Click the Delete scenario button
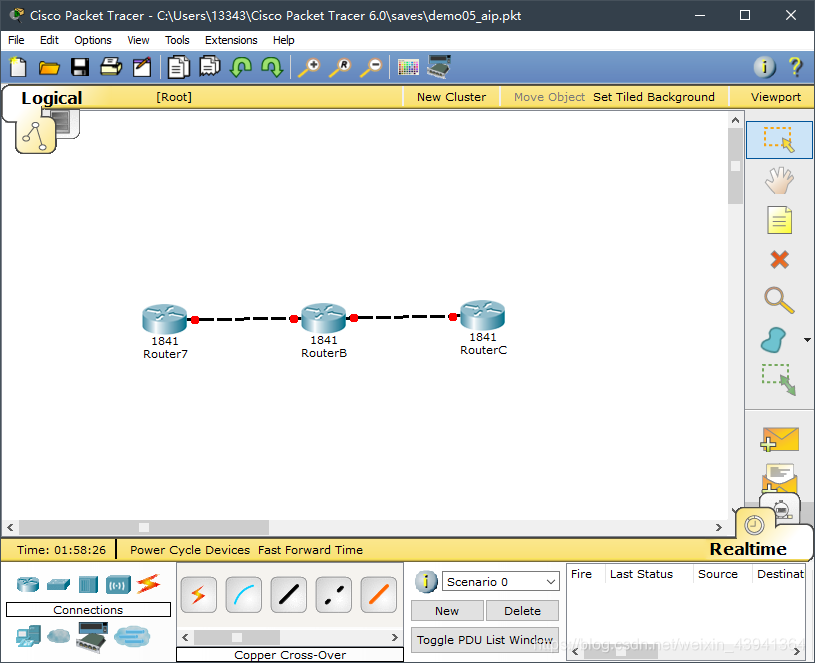The height and width of the screenshot is (663, 815). coord(522,611)
